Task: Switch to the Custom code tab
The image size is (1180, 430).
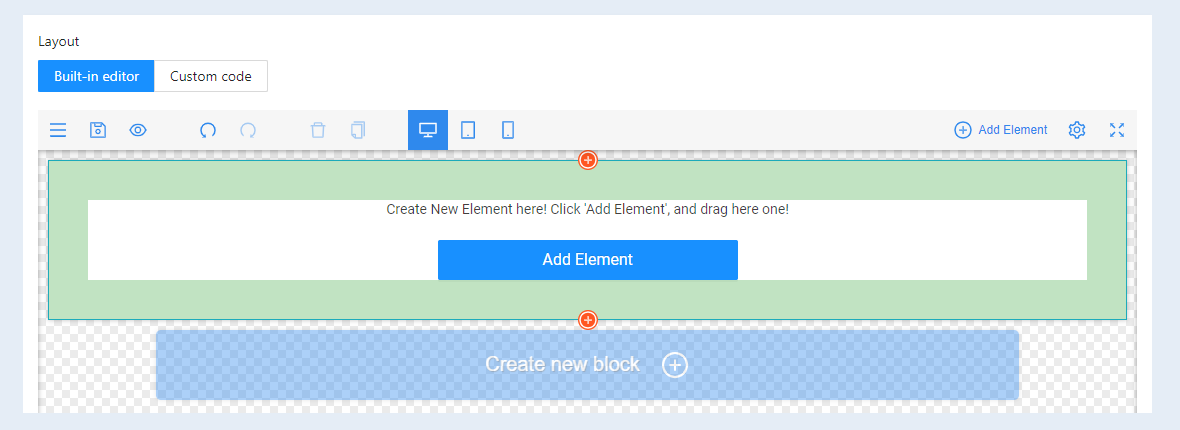Action: (x=211, y=76)
